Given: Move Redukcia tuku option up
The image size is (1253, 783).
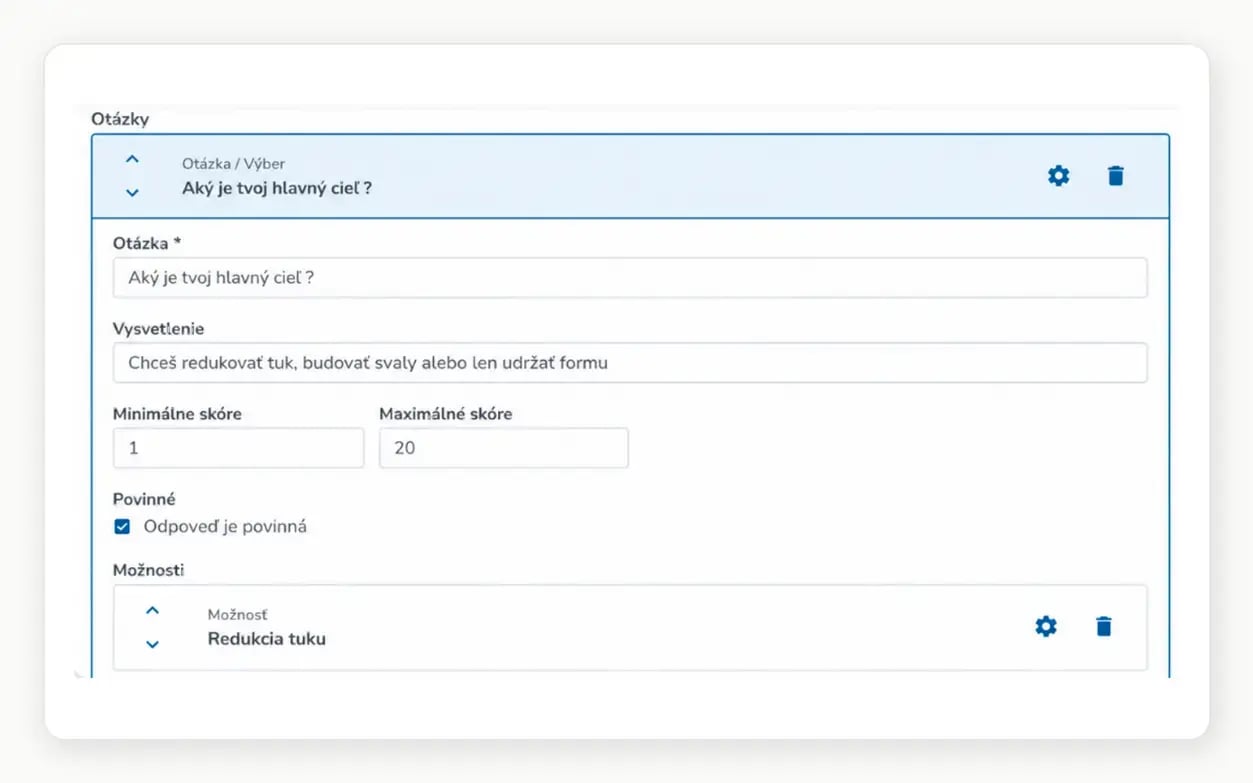Looking at the screenshot, I should (x=152, y=610).
